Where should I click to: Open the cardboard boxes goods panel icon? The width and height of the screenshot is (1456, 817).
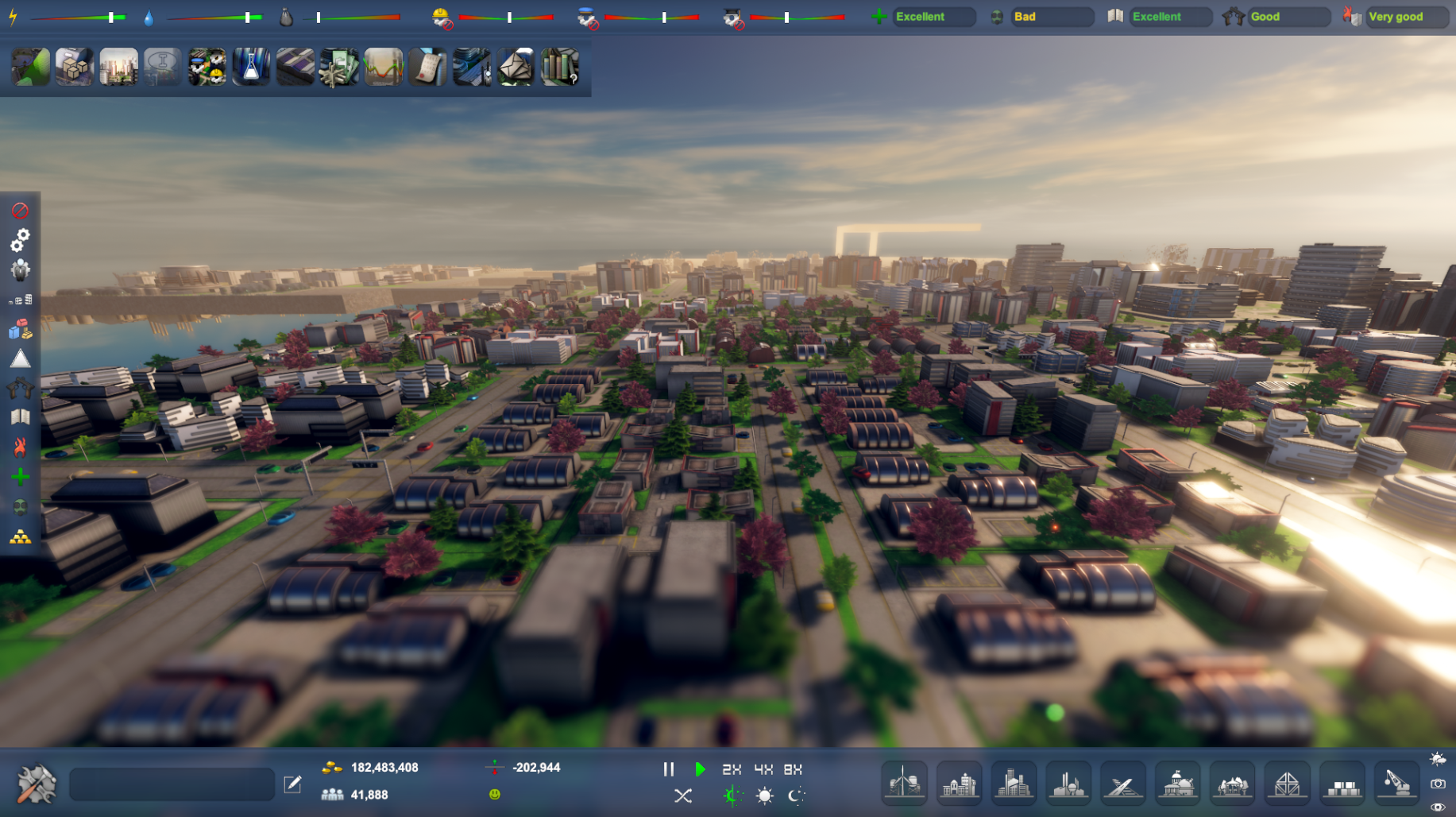[x=75, y=67]
